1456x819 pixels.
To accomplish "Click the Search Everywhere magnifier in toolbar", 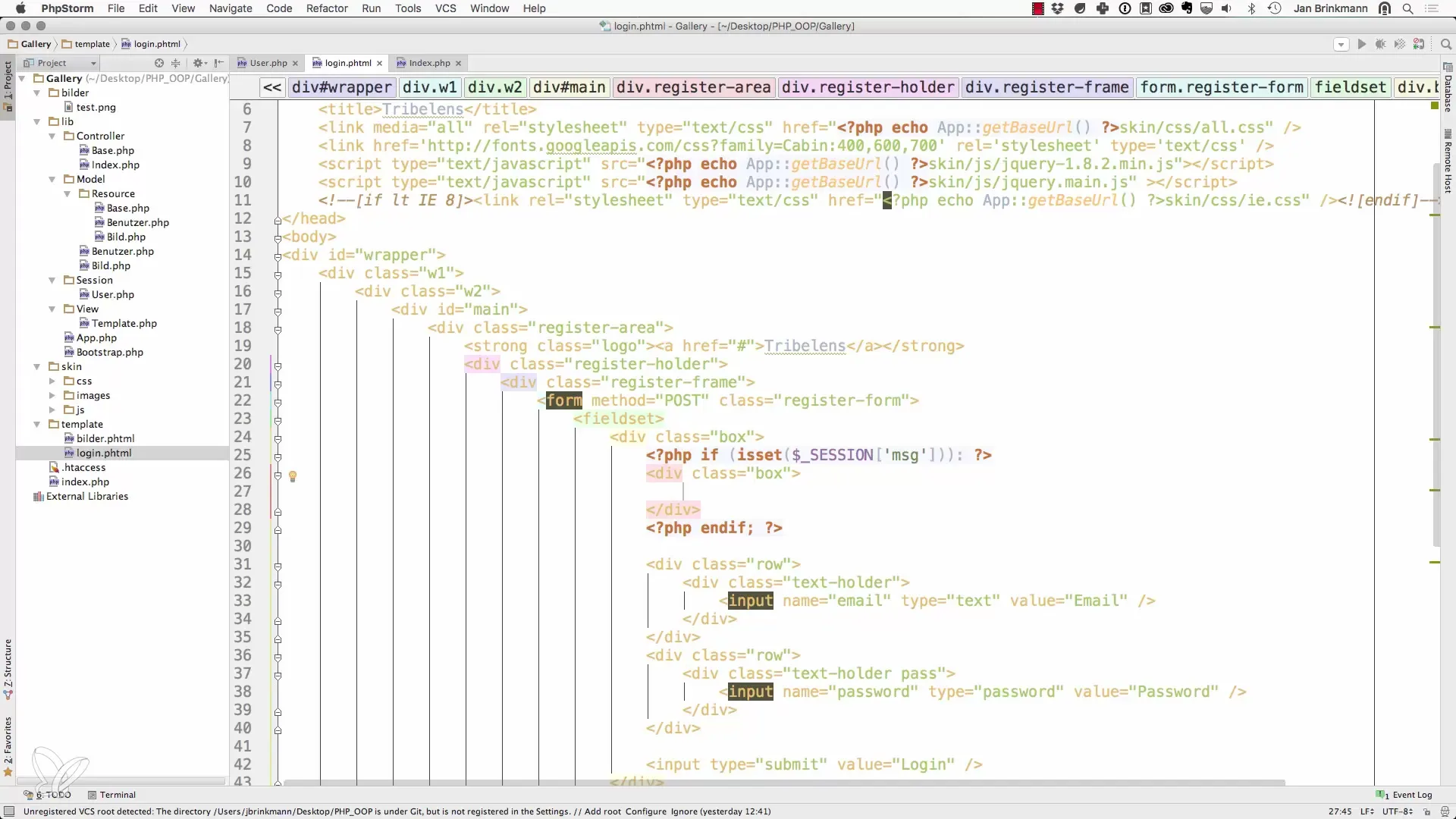I will click(x=1446, y=44).
